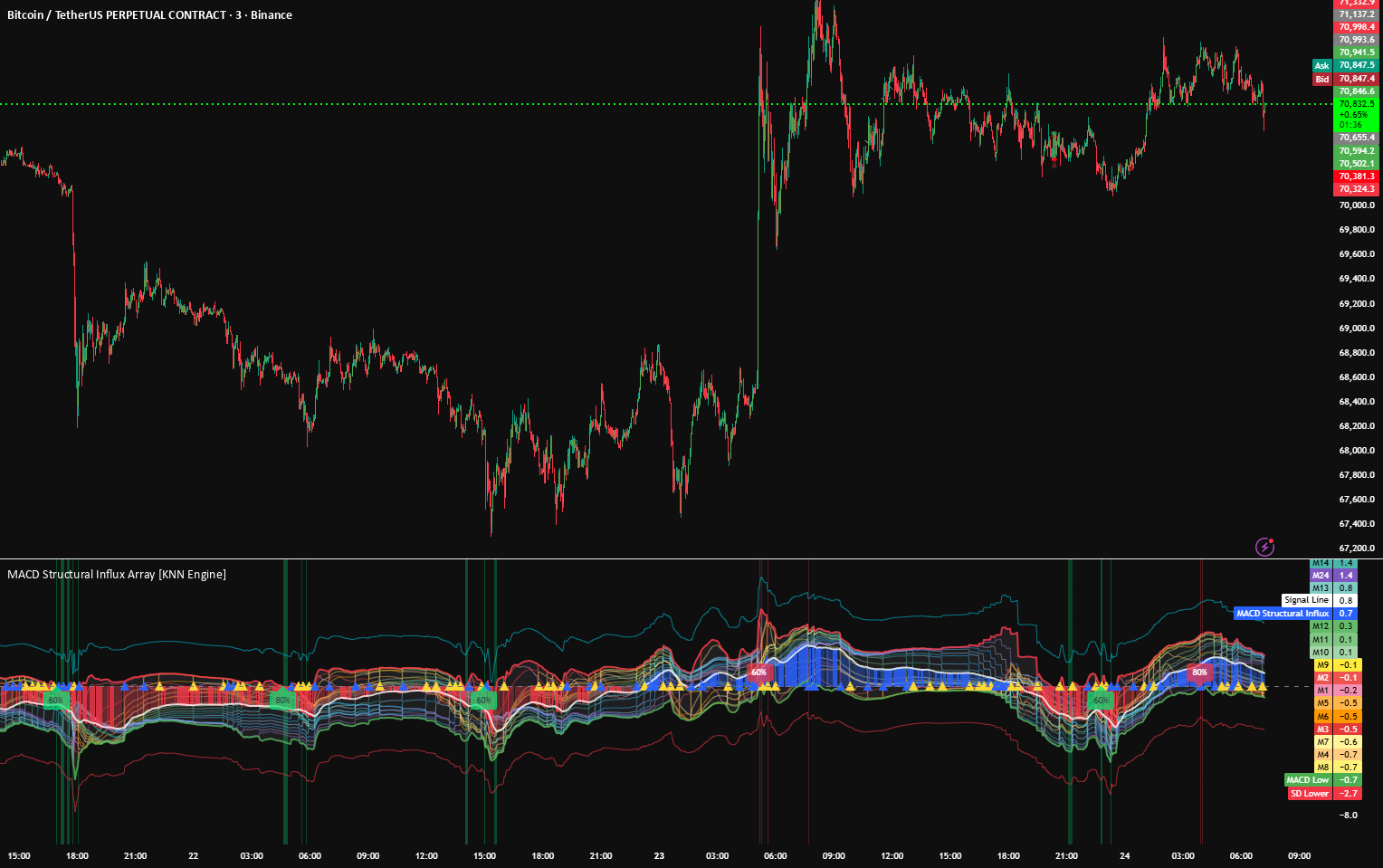
Task: Click the M13 scale label
Action: (x=1321, y=588)
